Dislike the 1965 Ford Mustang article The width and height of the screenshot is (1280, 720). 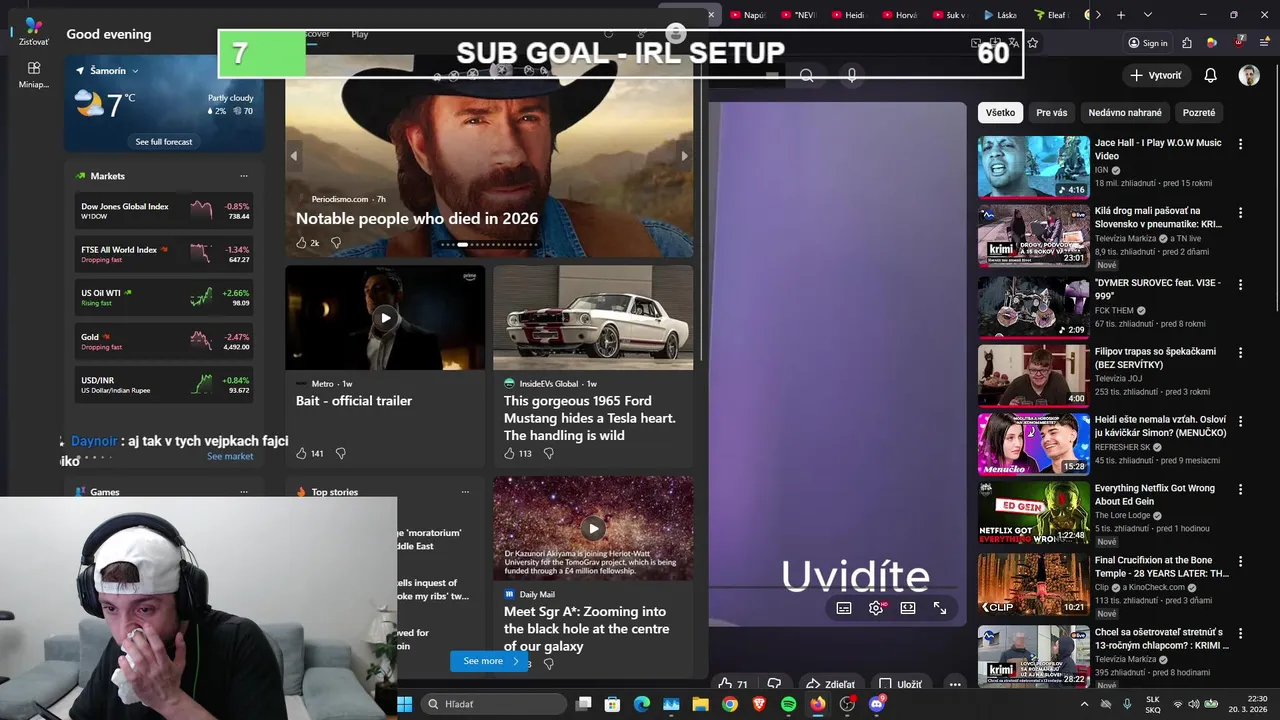[x=548, y=453]
